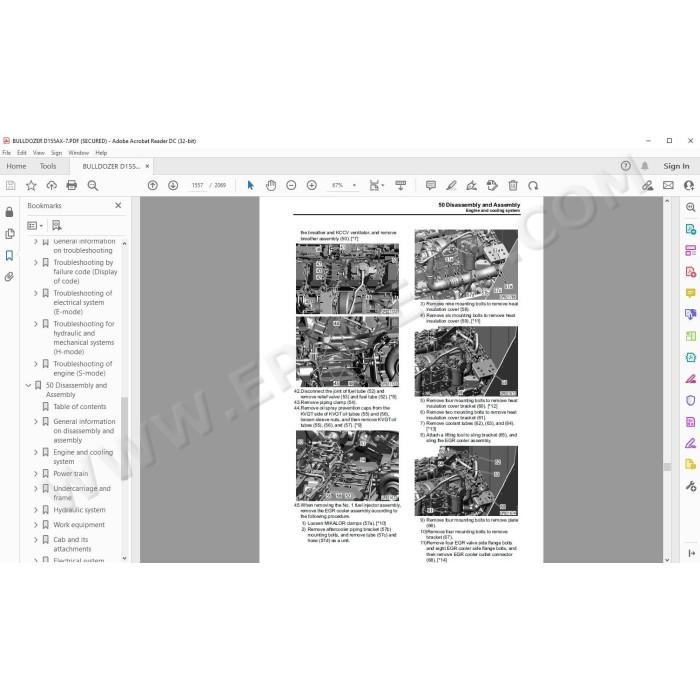Image resolution: width=700 pixels, height=700 pixels.
Task: Open the Sign document tool
Action: pos(471,185)
